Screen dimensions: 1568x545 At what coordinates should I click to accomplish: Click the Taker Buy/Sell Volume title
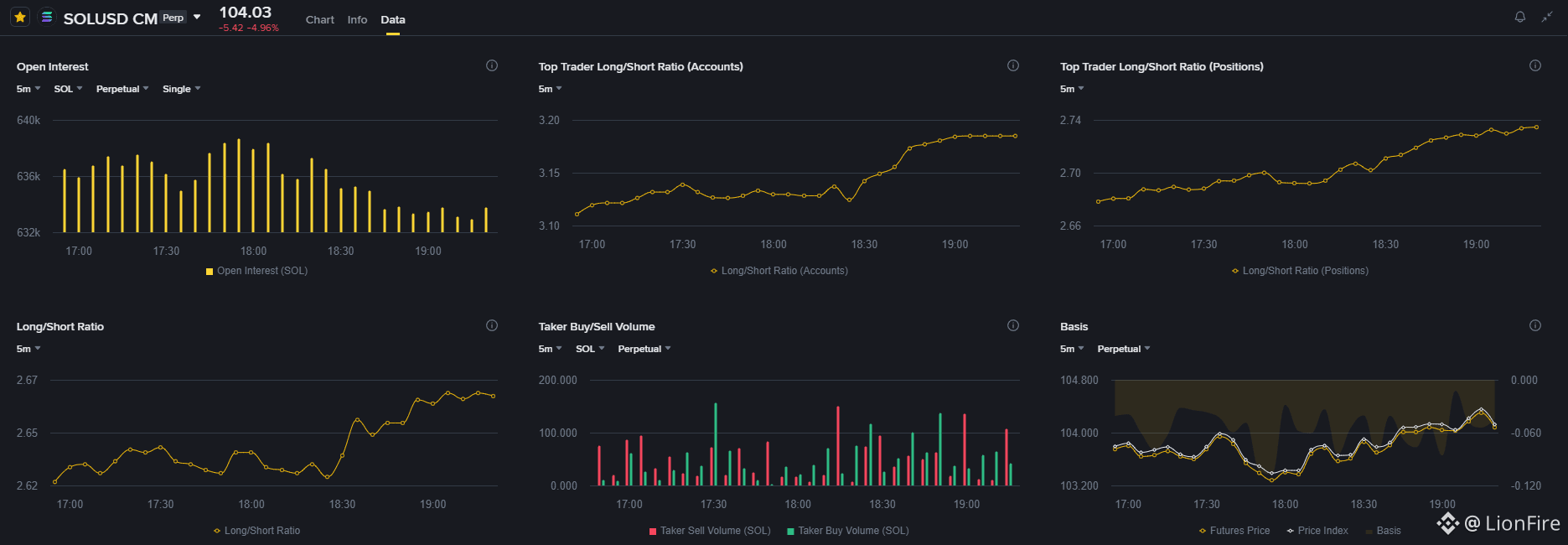(x=597, y=326)
